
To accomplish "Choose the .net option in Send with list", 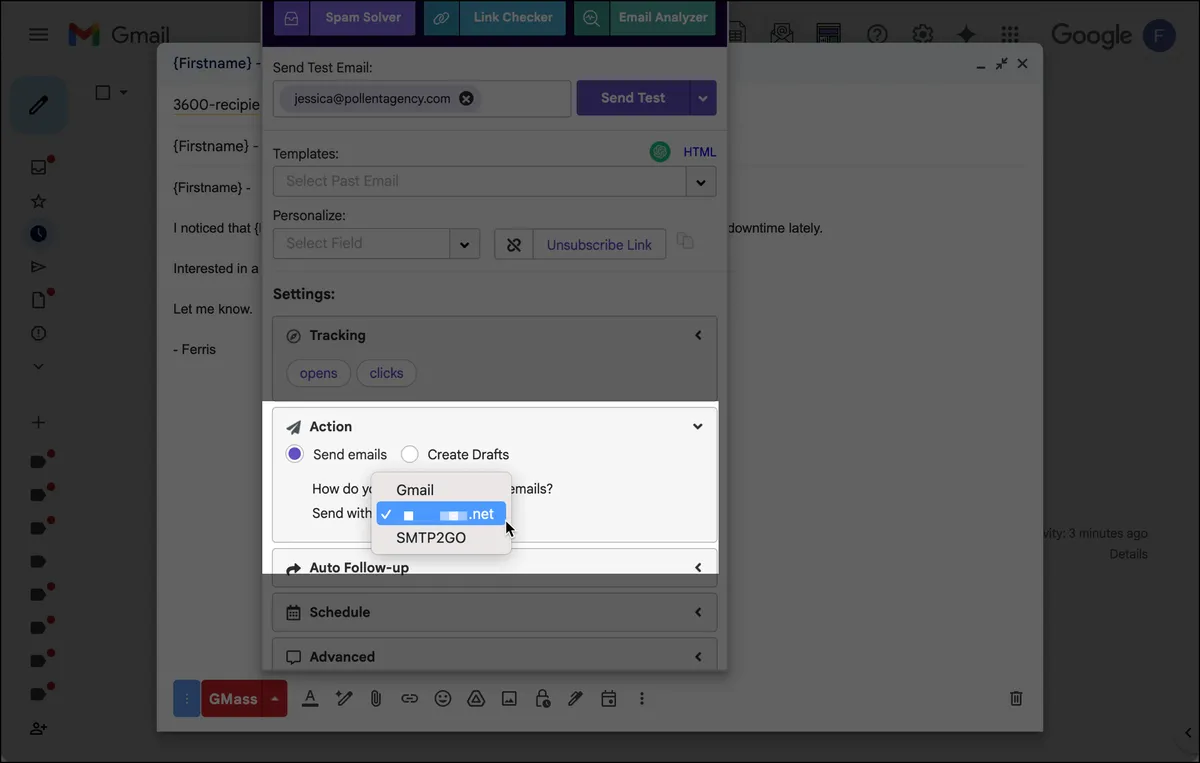I will coord(441,514).
